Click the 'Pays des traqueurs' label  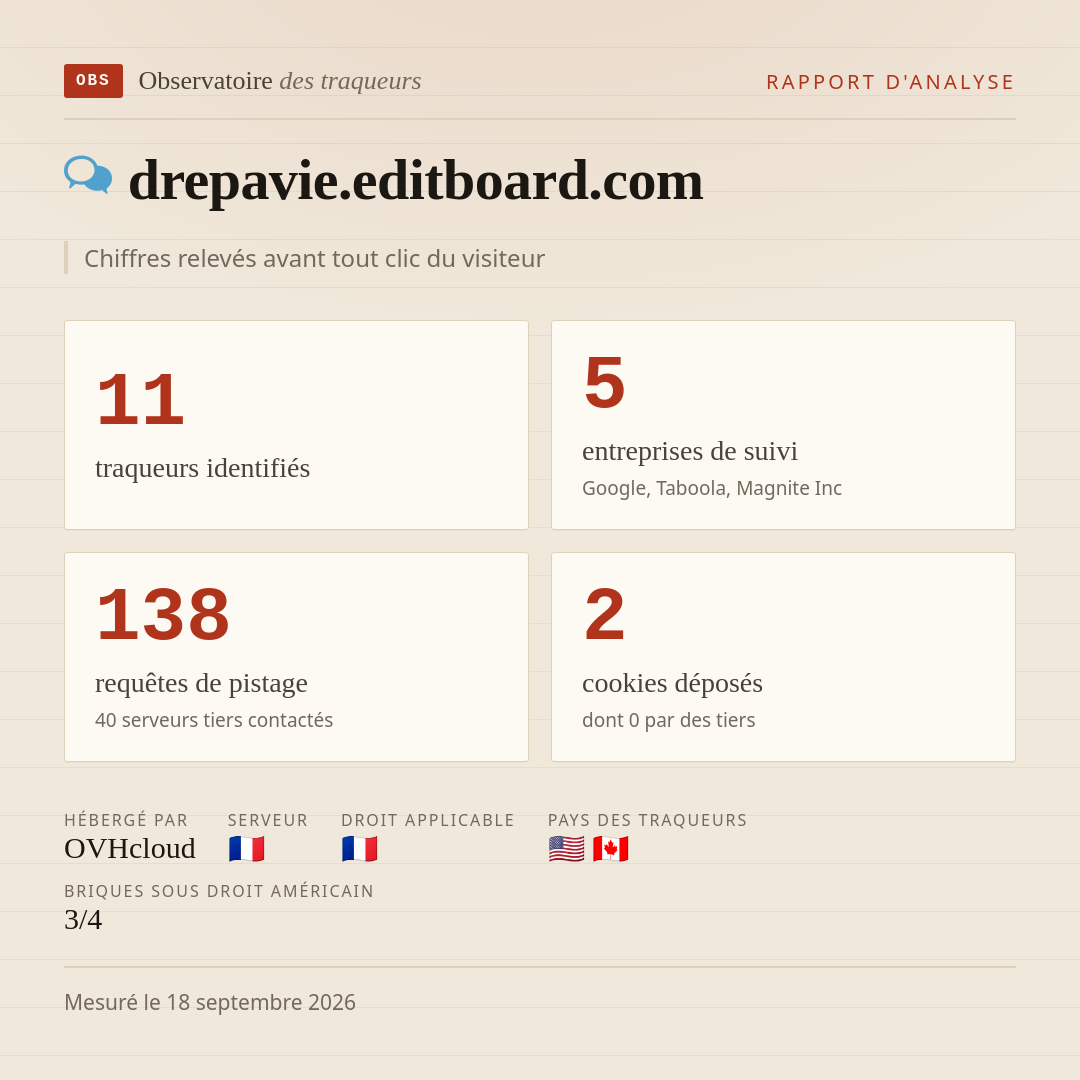click(x=647, y=820)
